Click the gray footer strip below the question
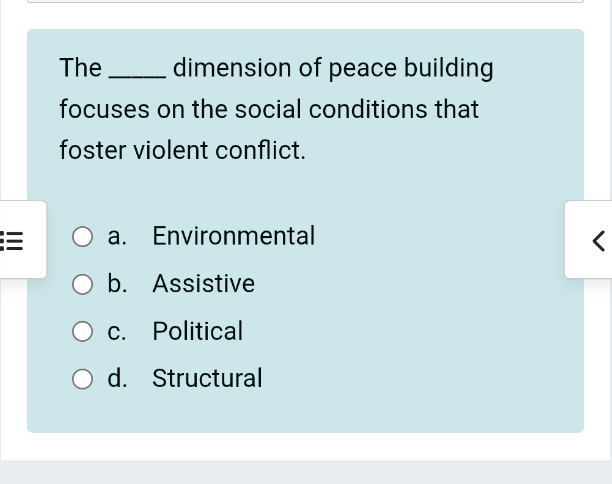 pos(306,472)
